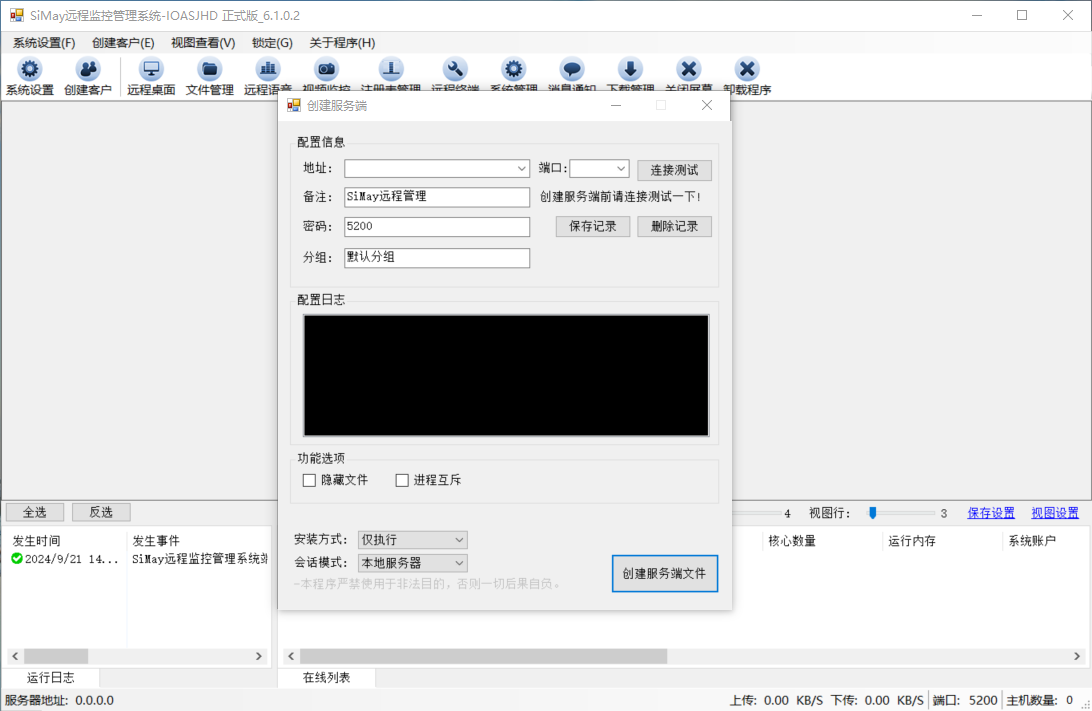Click the 保存设置 link
Viewport: 1092px width, 711px height.
[x=990, y=513]
